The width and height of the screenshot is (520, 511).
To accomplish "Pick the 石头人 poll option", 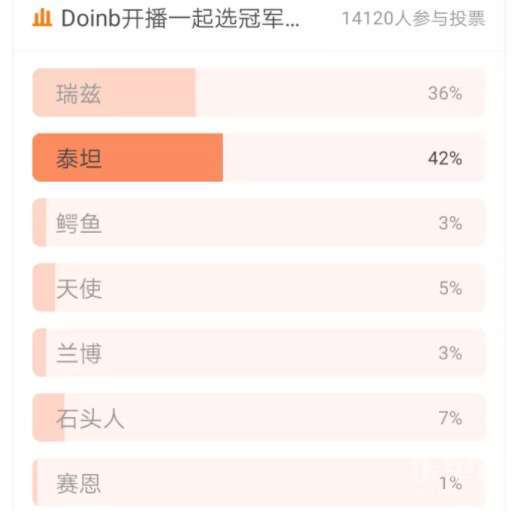I will pyautogui.click(x=258, y=417).
